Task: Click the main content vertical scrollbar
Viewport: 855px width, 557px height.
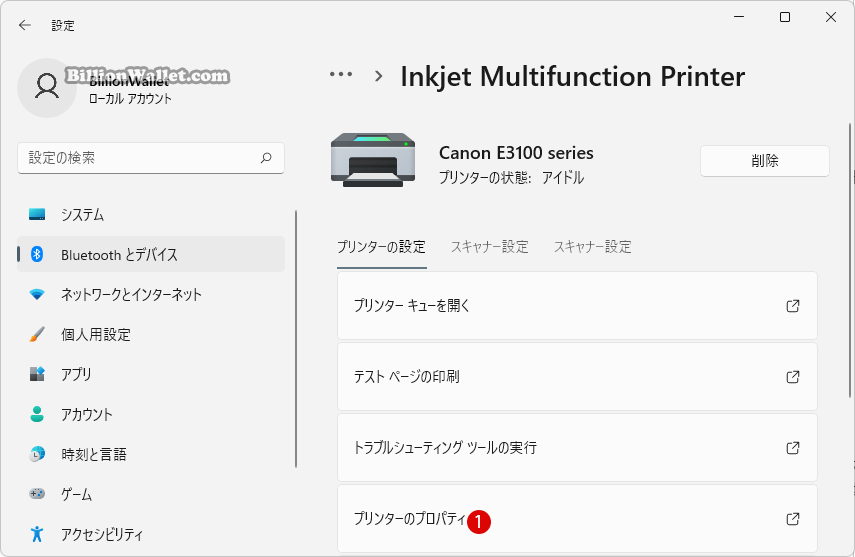Action: point(850,260)
